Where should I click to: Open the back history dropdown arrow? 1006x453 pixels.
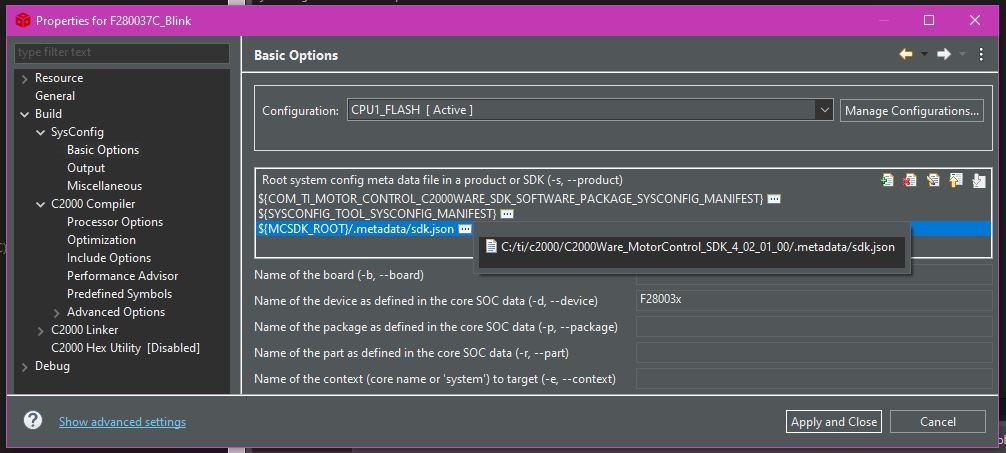pos(925,55)
